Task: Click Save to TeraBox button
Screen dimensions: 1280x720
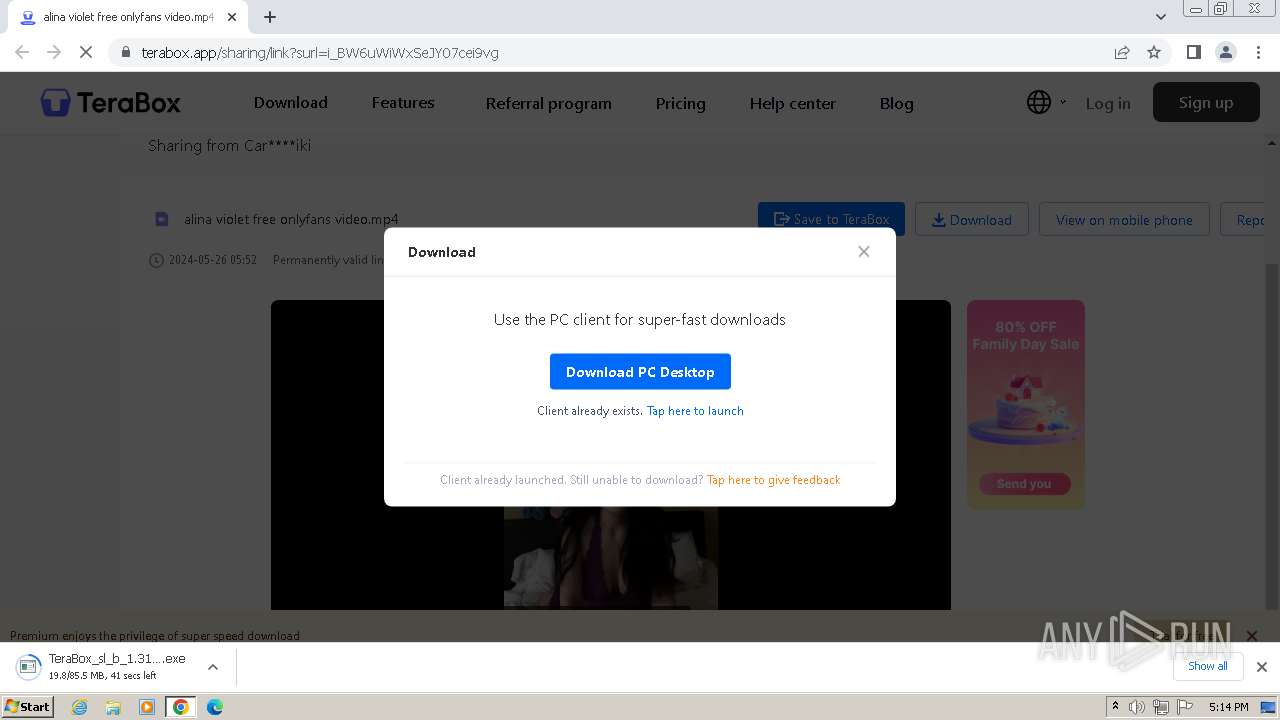Action: coord(831,219)
